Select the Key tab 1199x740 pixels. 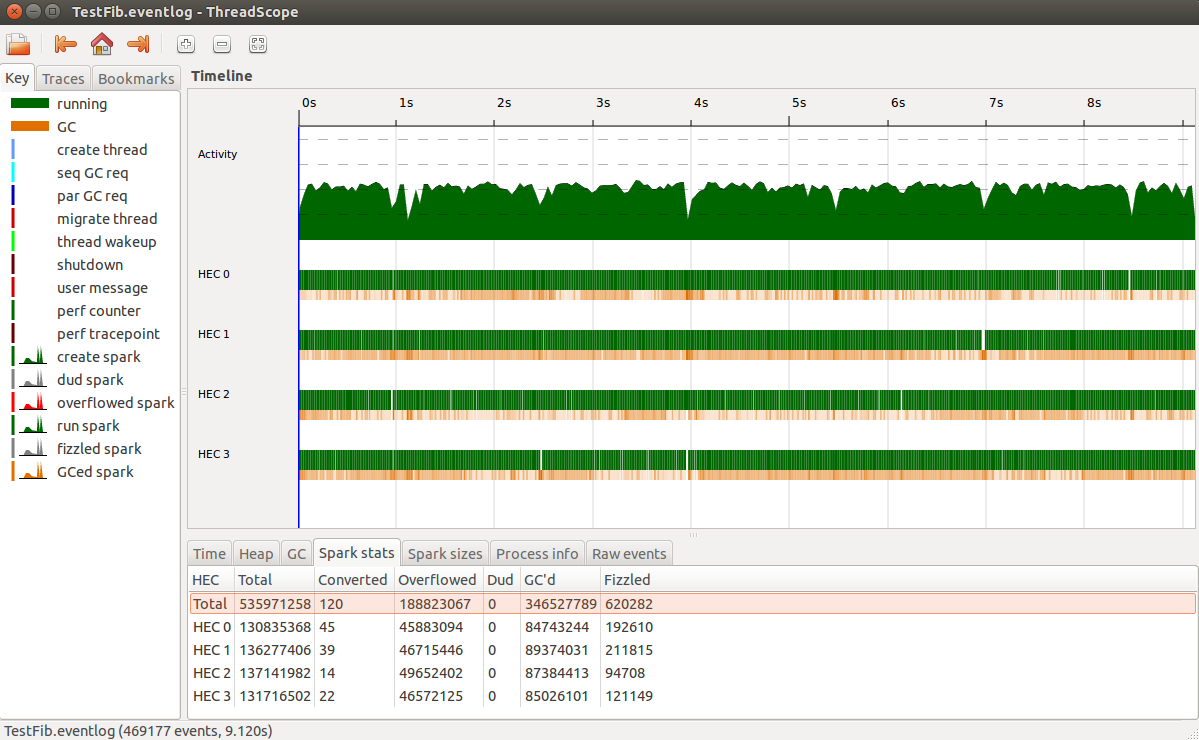pyautogui.click(x=17, y=78)
